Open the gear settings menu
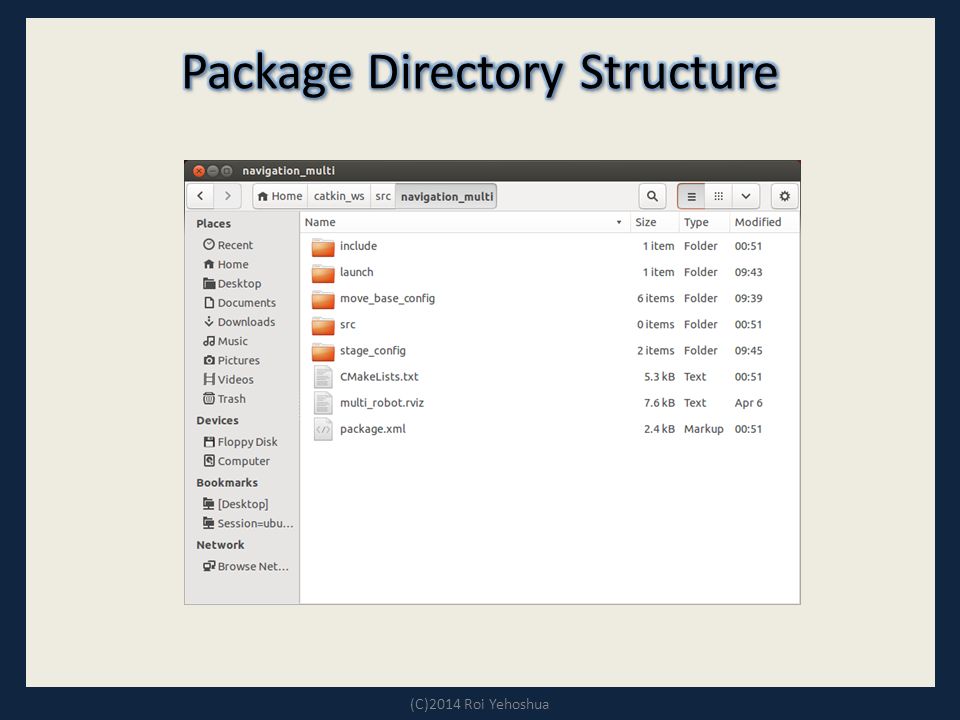The image size is (960, 720). click(x=784, y=196)
